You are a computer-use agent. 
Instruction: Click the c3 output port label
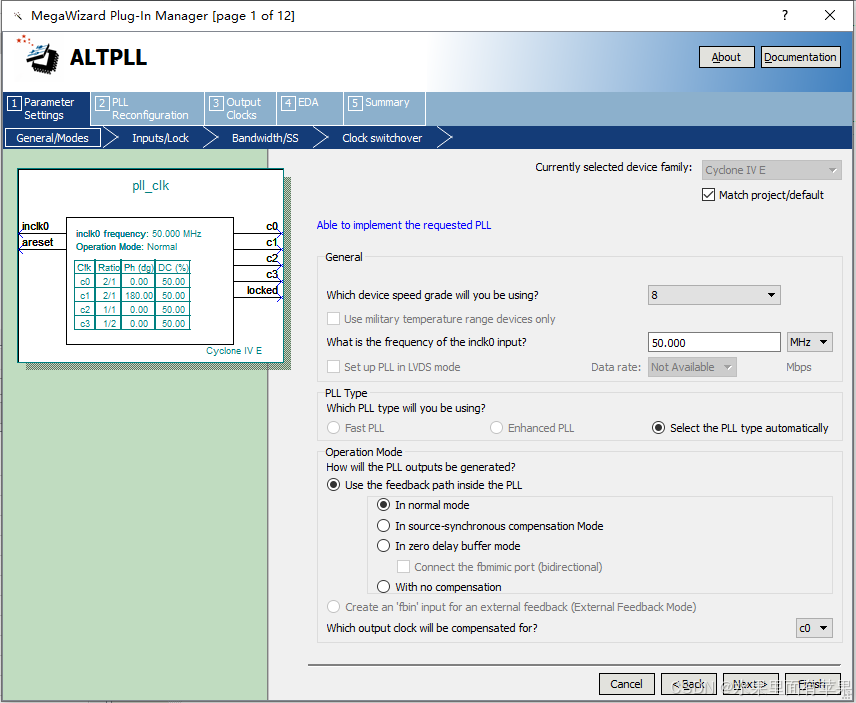click(272, 274)
